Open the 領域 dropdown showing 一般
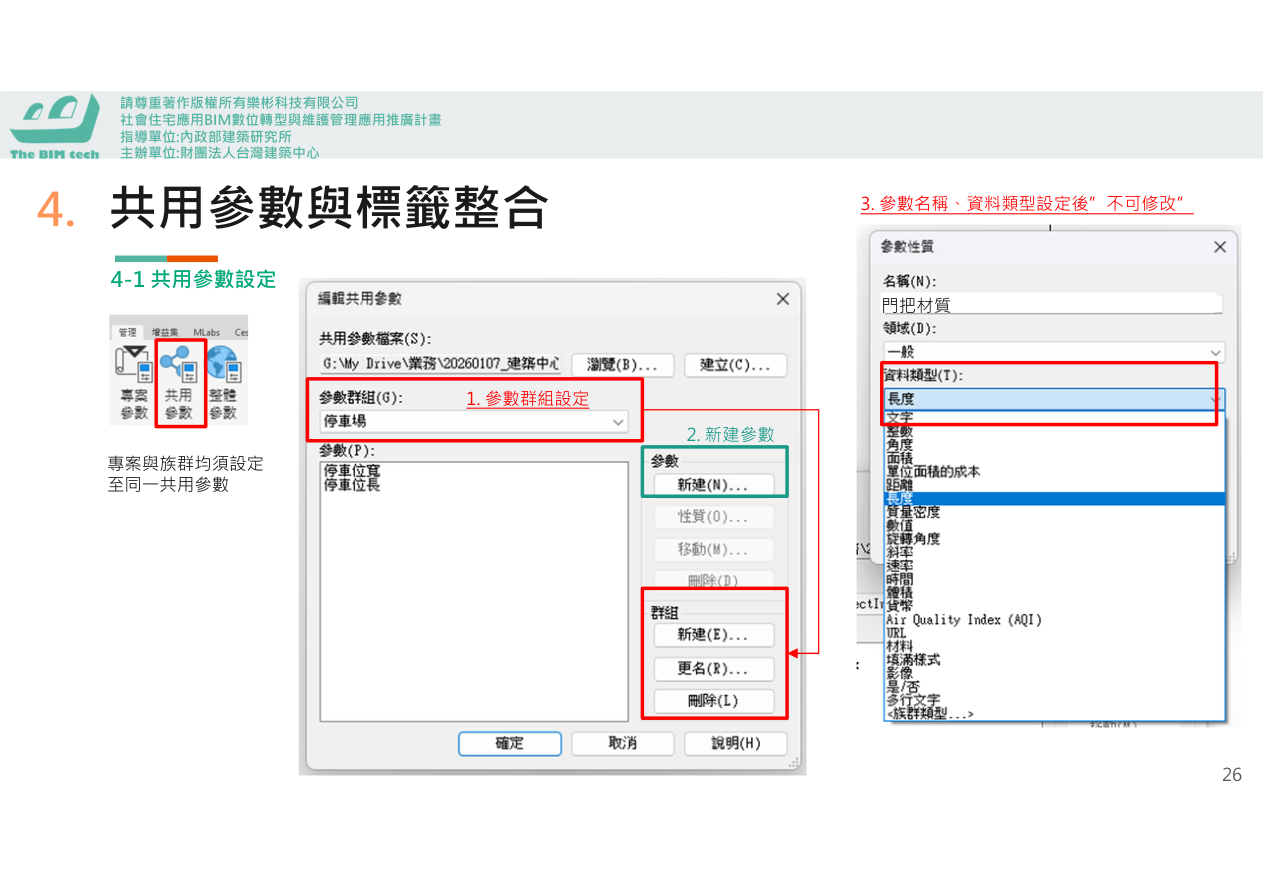The height and width of the screenshot is (893, 1263). point(1054,352)
